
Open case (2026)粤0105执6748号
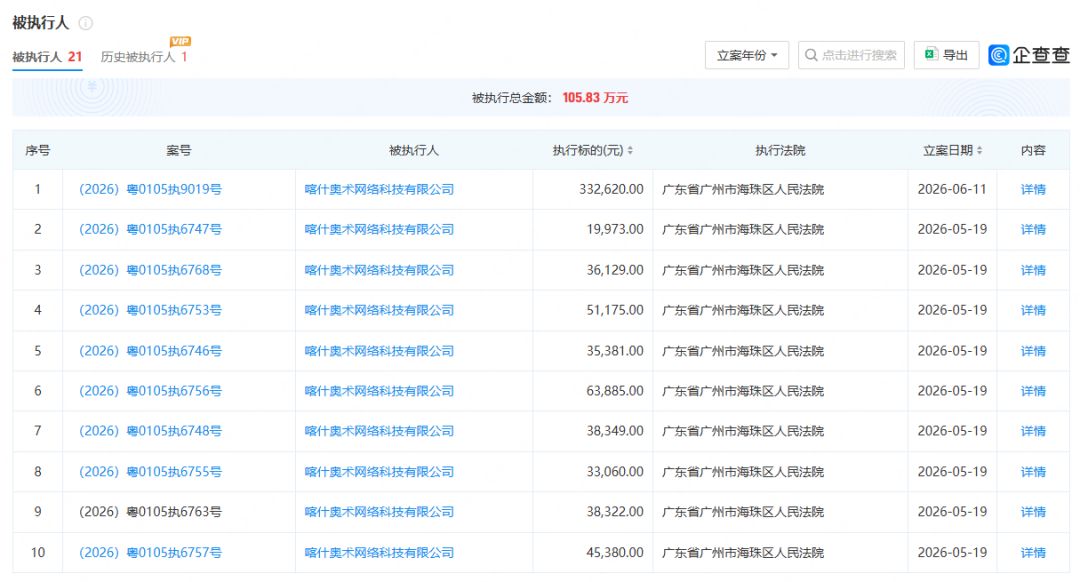click(150, 431)
